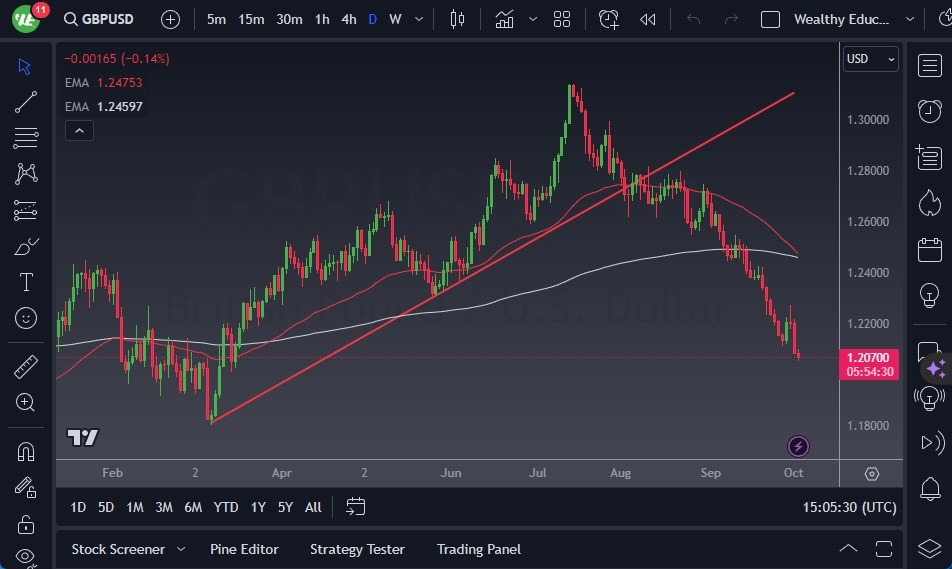Select the 4h timeframe button
Viewport: 952px width, 569px height.
pos(348,19)
